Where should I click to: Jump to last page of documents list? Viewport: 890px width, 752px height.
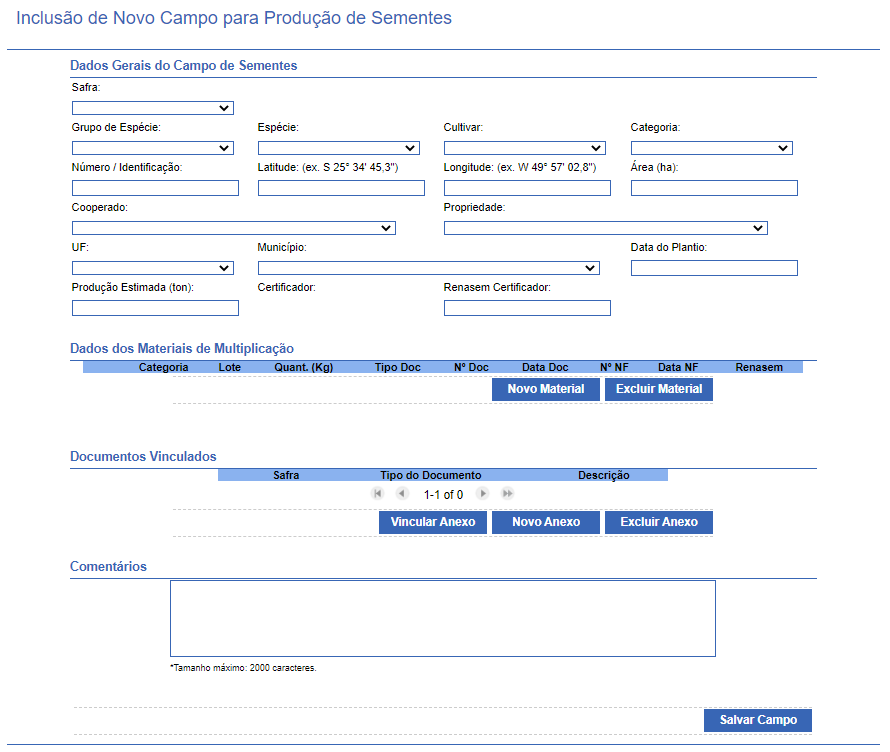tap(507, 493)
